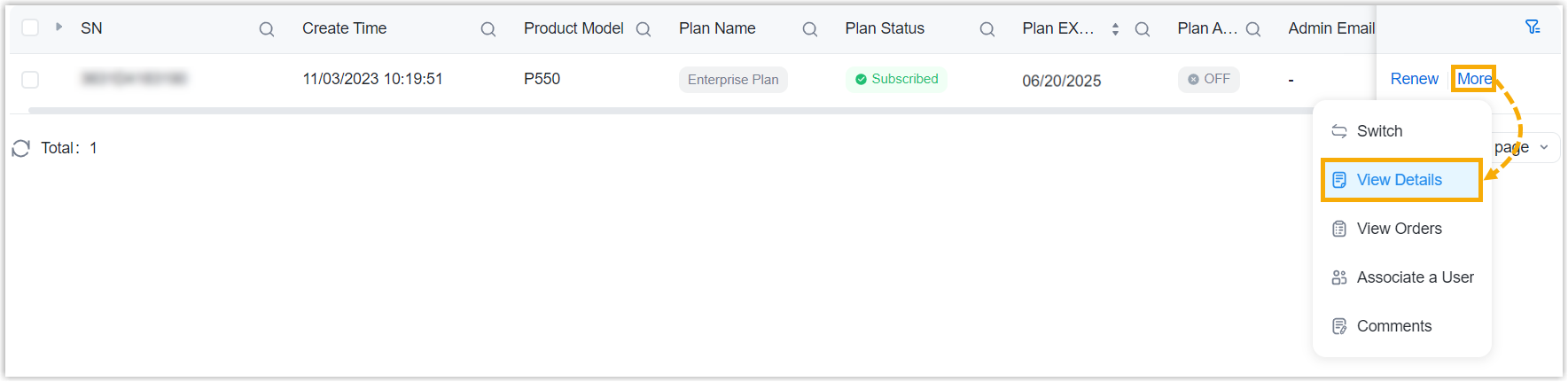
Task: Select View Details from the menu
Action: pyautogui.click(x=1399, y=180)
